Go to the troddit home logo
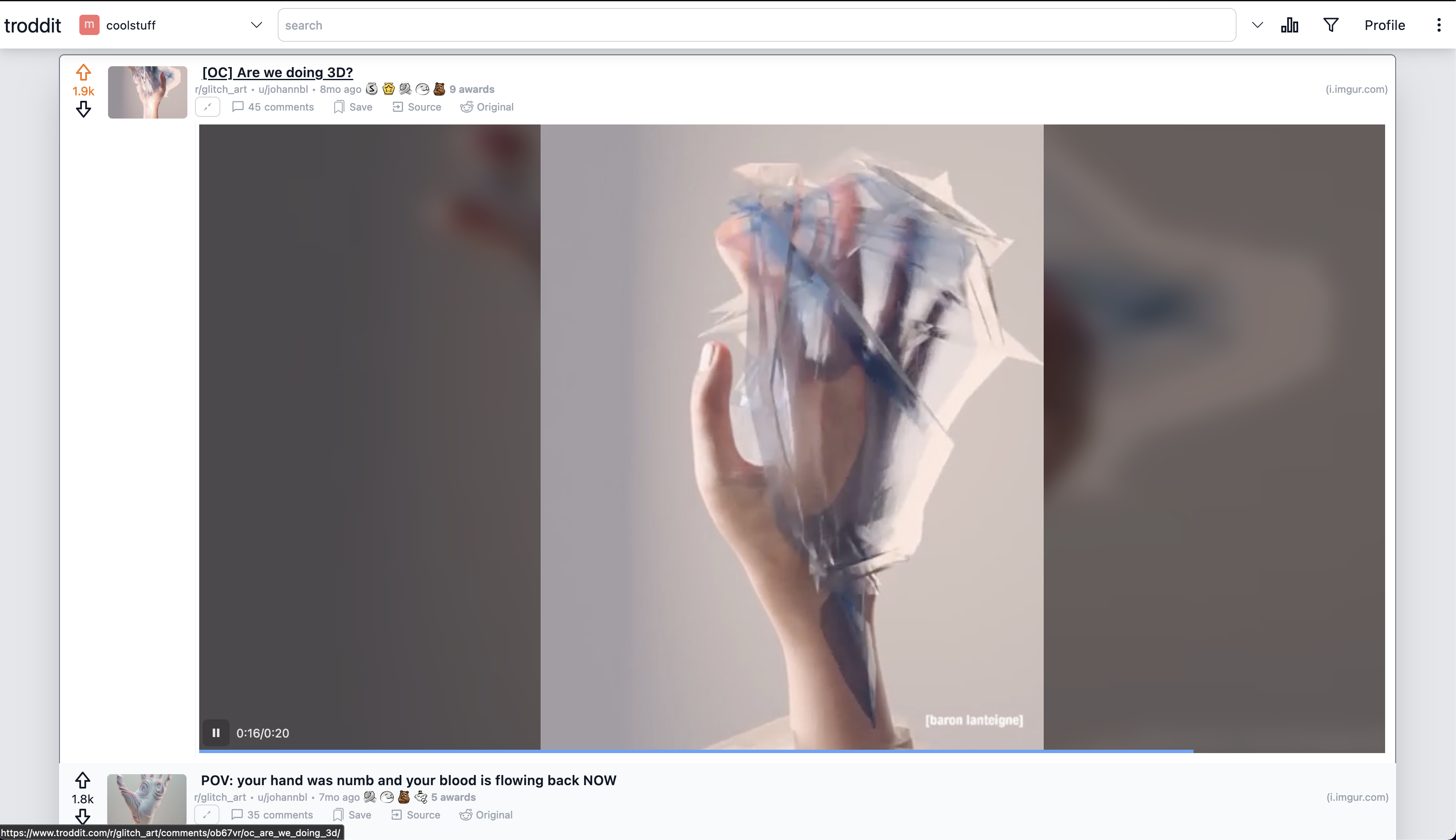 (32, 25)
